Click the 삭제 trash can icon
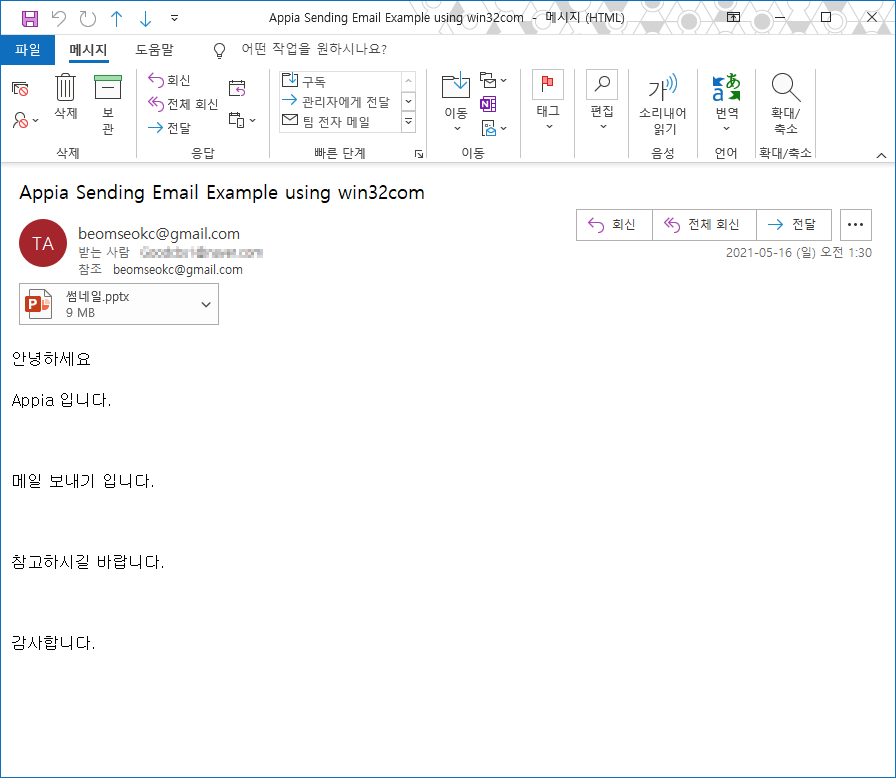896x778 pixels. 65,88
